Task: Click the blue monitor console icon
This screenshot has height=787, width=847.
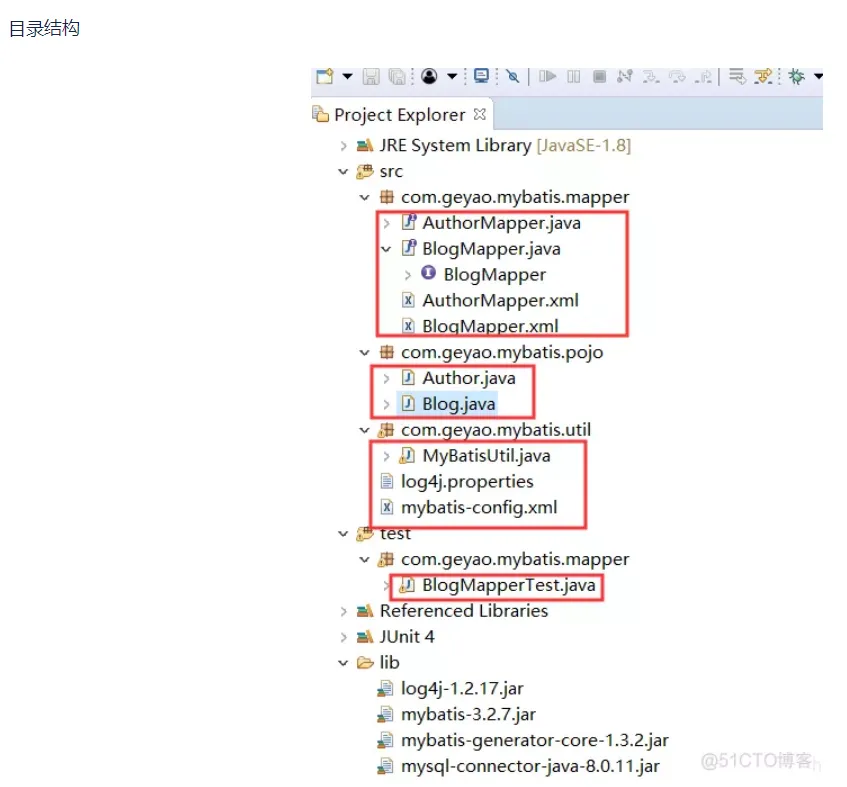Action: coord(481,76)
